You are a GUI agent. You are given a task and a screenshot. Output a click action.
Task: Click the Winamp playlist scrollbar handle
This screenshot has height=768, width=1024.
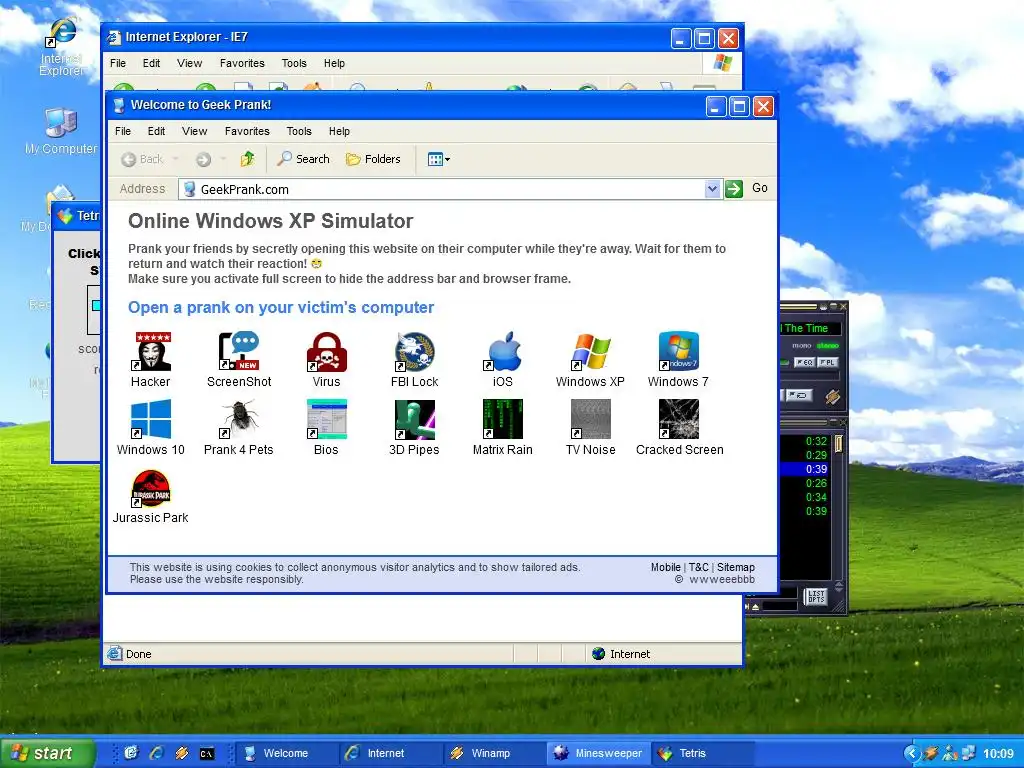tap(839, 443)
